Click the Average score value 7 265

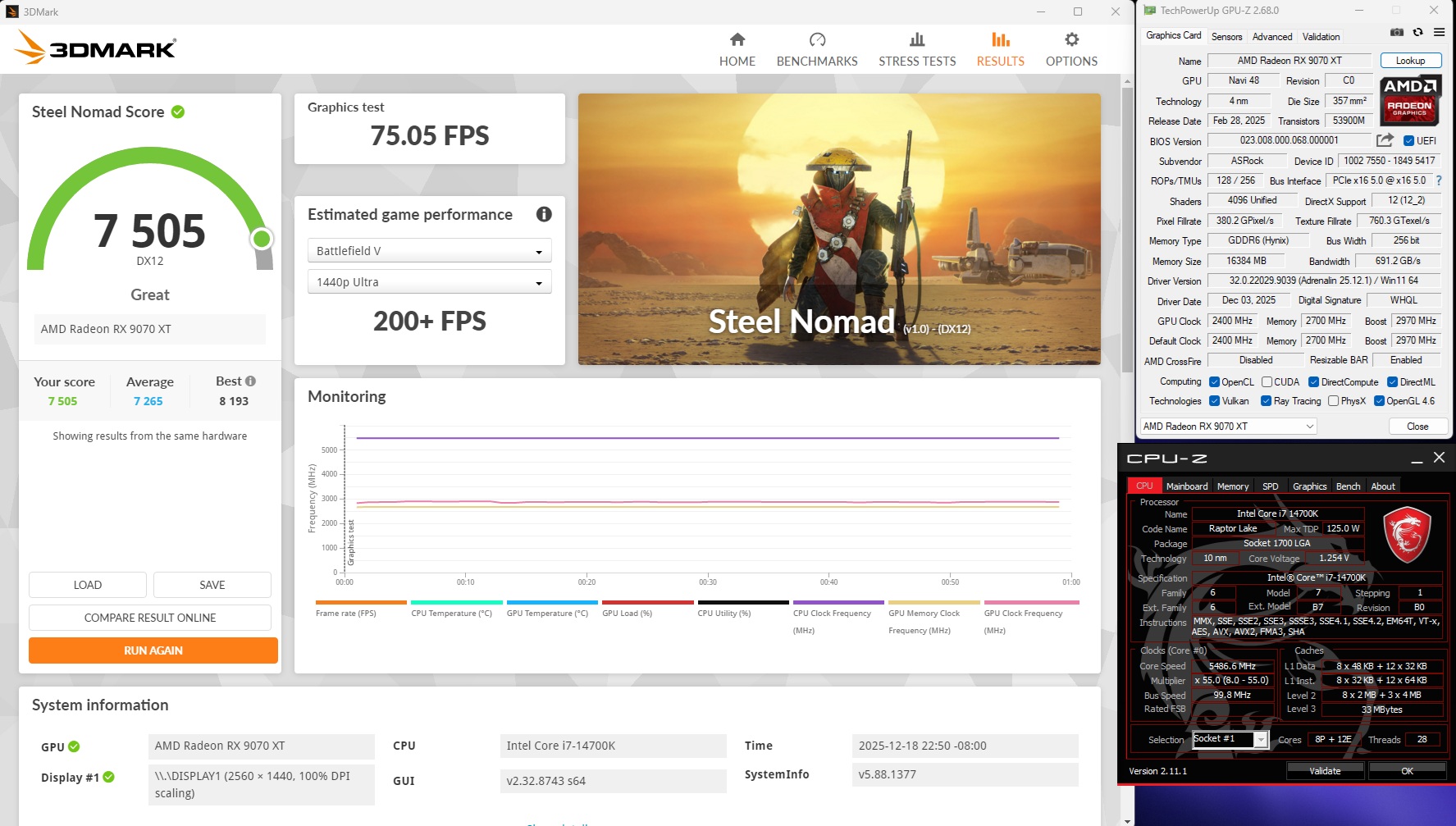(x=148, y=401)
